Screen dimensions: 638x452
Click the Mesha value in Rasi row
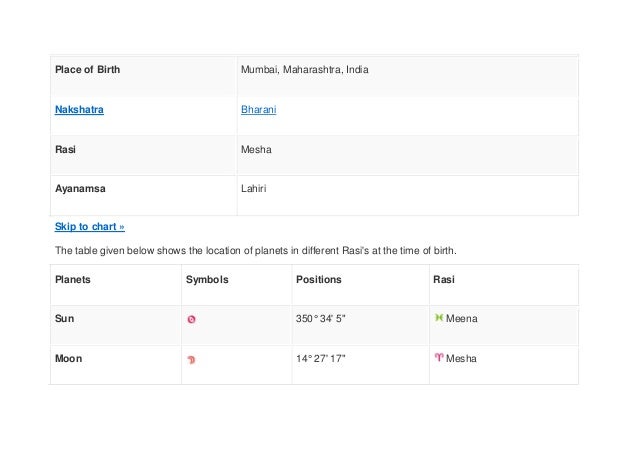[256, 149]
